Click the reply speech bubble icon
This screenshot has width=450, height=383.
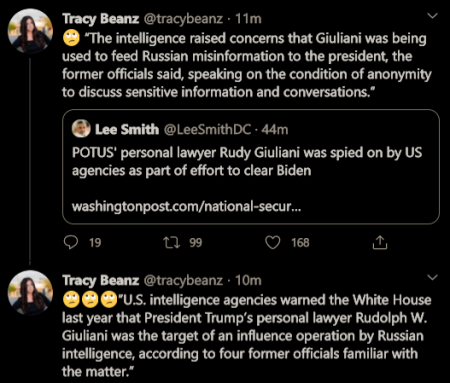[71, 242]
